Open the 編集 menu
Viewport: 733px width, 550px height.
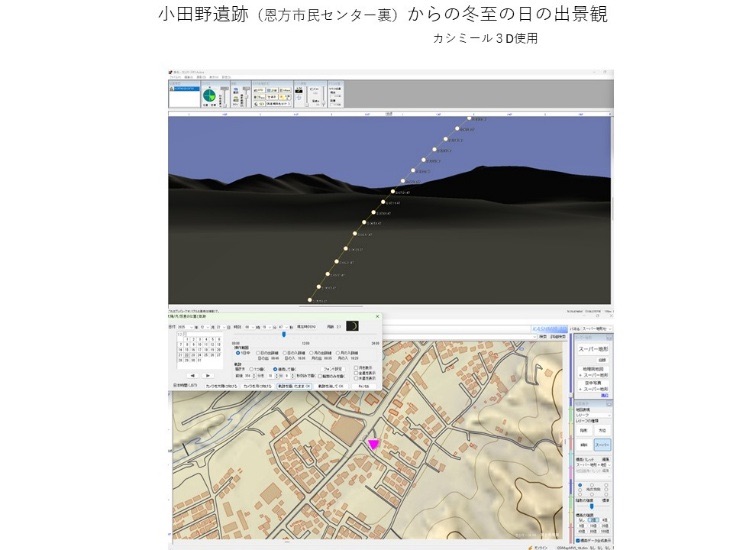[189, 76]
